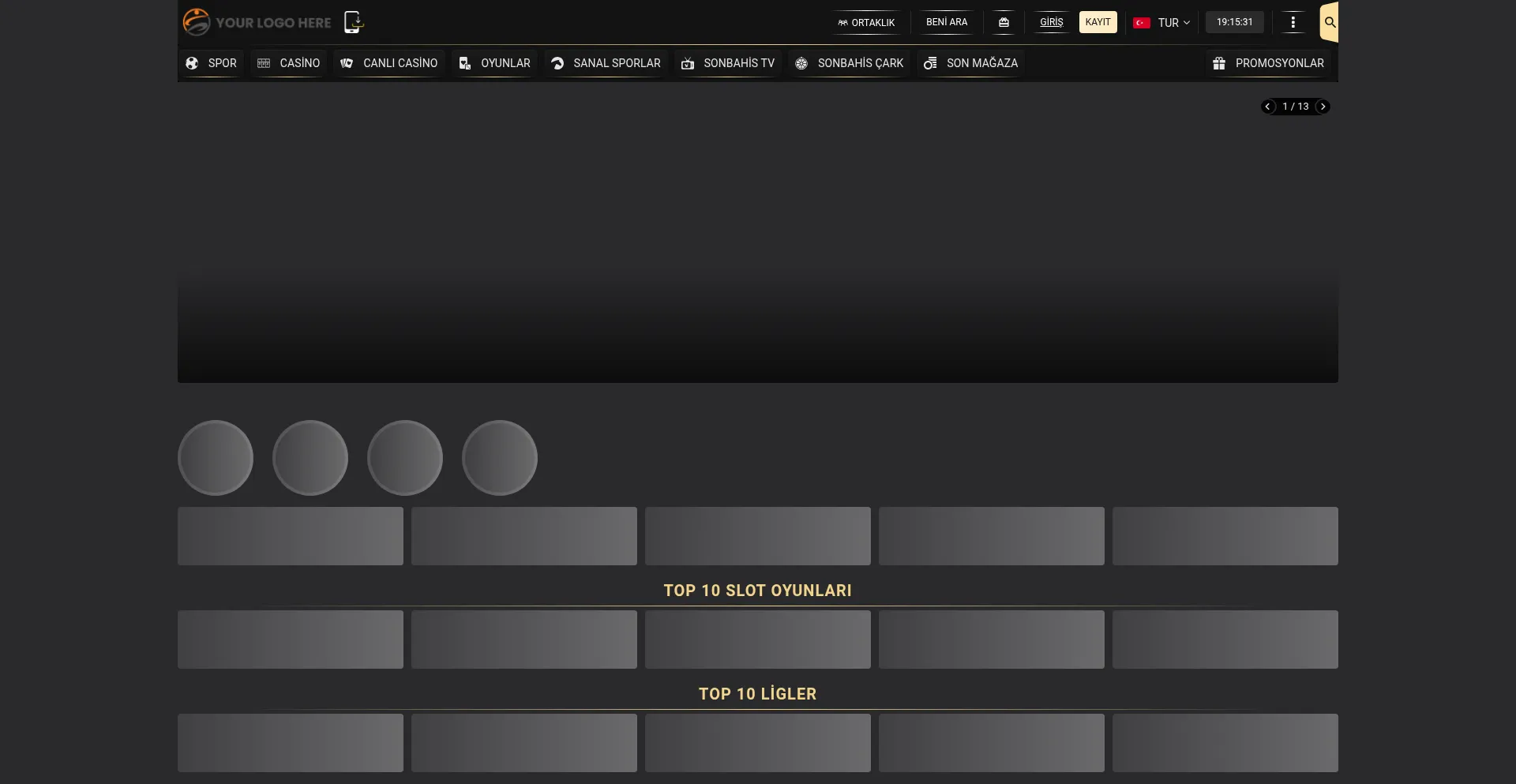The image size is (1516, 784).
Task: Click the site logo
Action: (257, 22)
